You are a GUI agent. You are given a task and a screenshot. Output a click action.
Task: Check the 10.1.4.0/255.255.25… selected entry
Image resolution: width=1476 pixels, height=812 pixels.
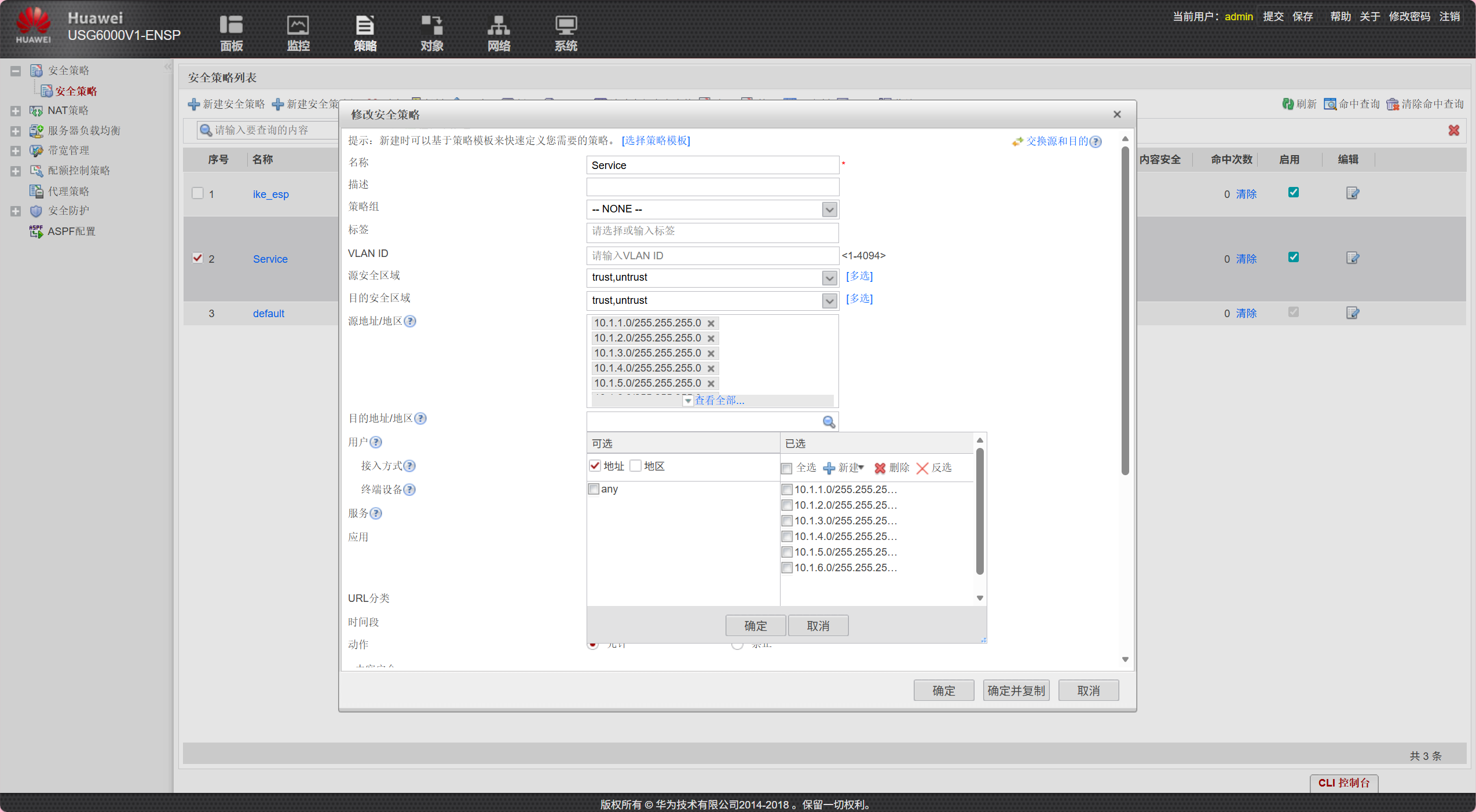coord(787,537)
